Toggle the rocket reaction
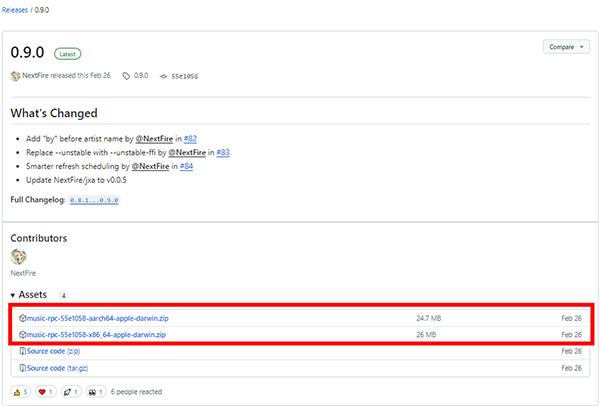The image size is (600, 406). click(x=71, y=392)
